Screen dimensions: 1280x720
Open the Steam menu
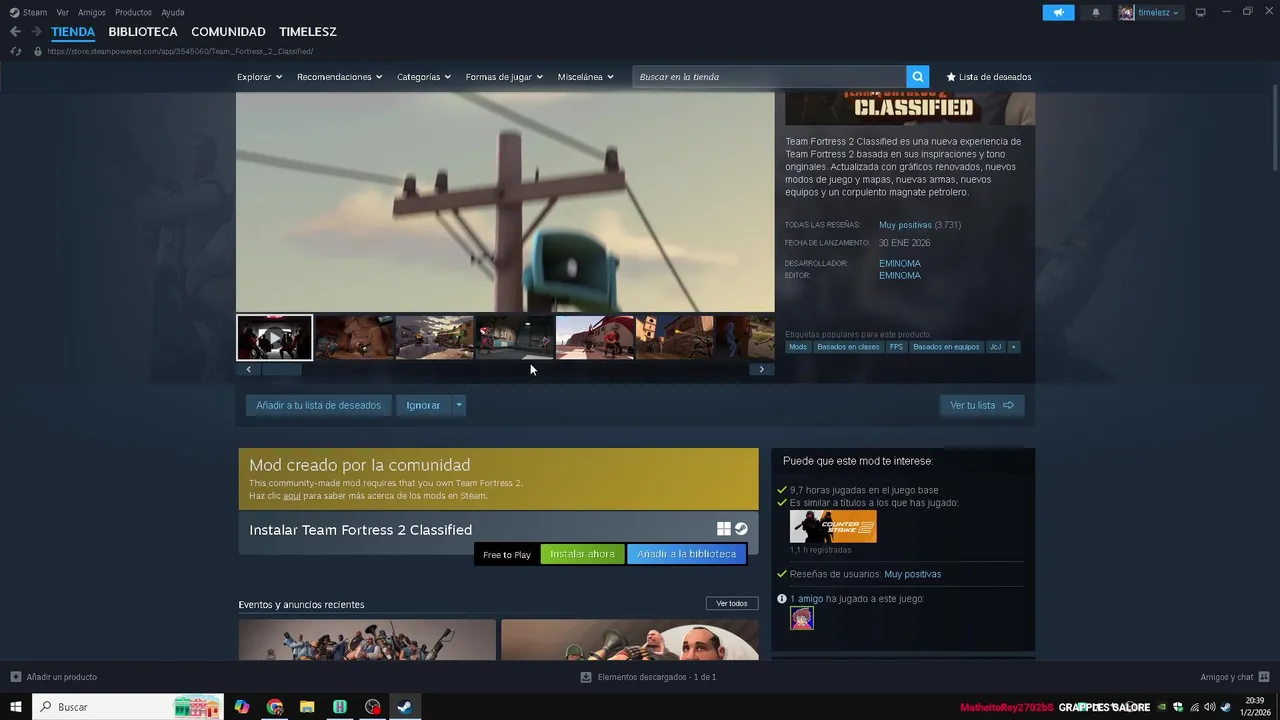(x=29, y=12)
